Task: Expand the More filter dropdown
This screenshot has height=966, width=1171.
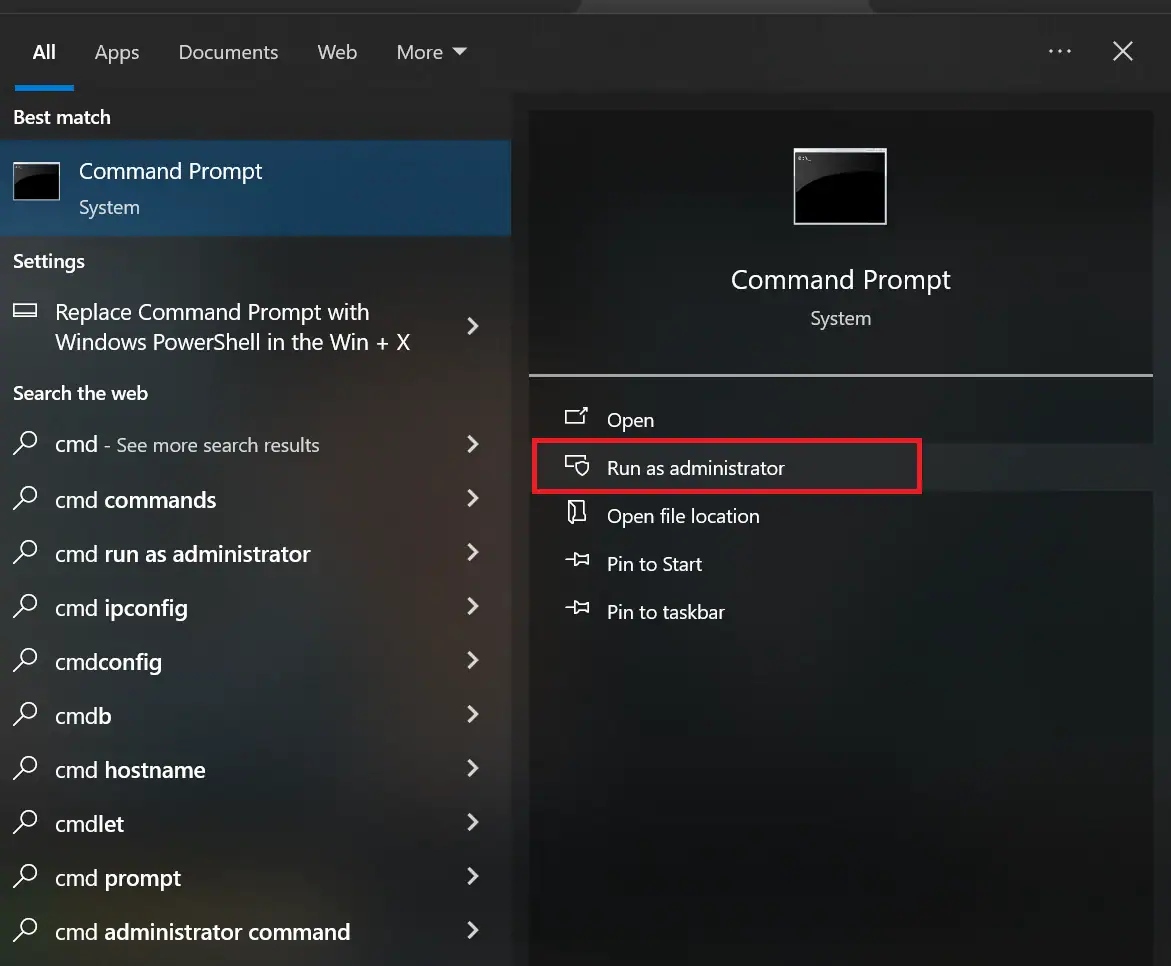Action: pyautogui.click(x=431, y=53)
